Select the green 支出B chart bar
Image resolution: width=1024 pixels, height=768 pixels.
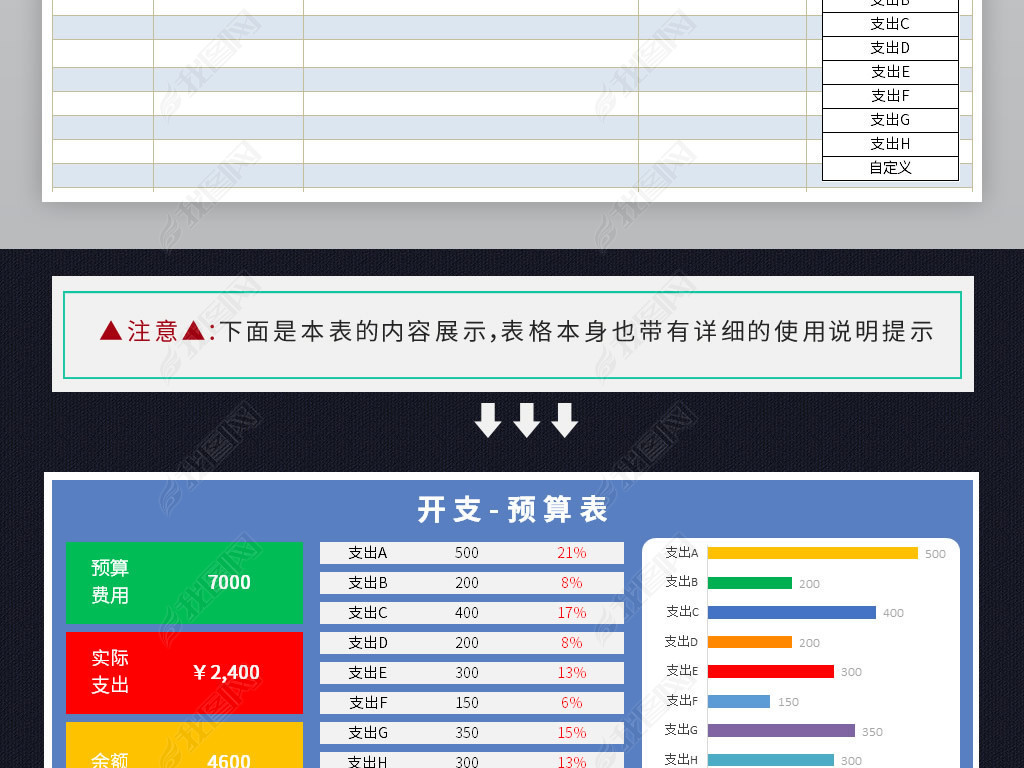pyautogui.click(x=749, y=583)
